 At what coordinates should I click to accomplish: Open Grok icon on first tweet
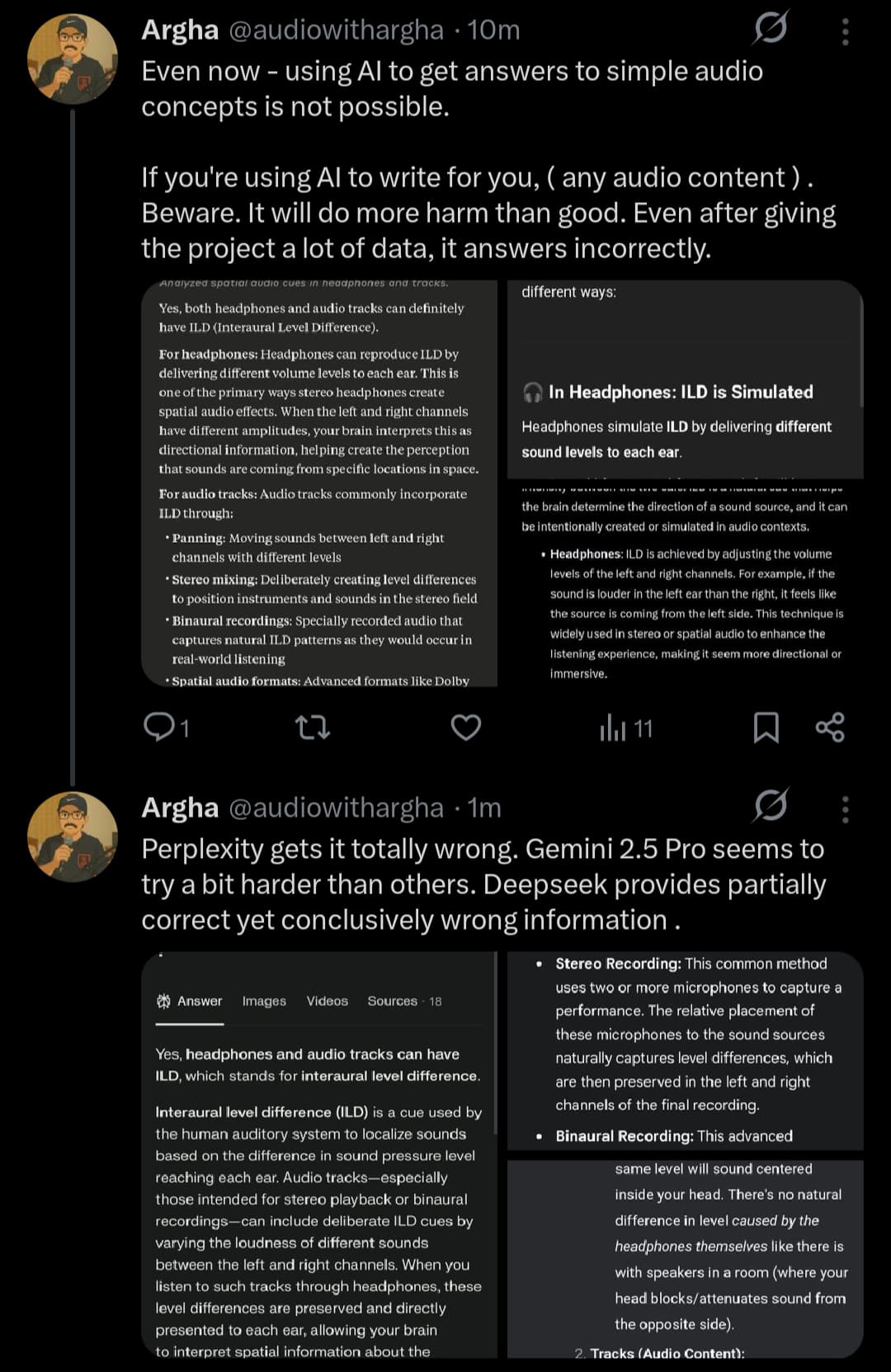point(771,28)
